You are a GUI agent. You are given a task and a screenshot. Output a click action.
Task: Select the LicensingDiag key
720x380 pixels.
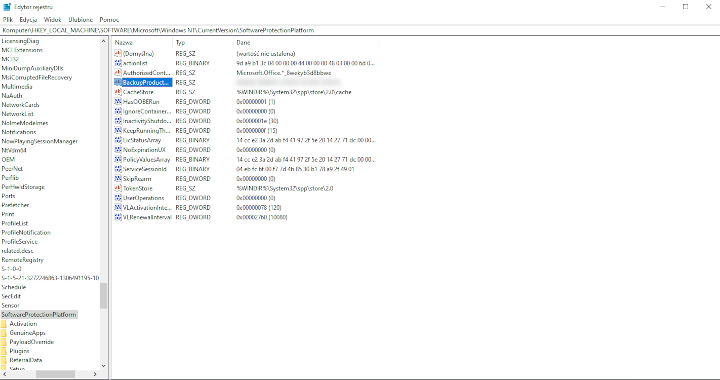pos(20,41)
